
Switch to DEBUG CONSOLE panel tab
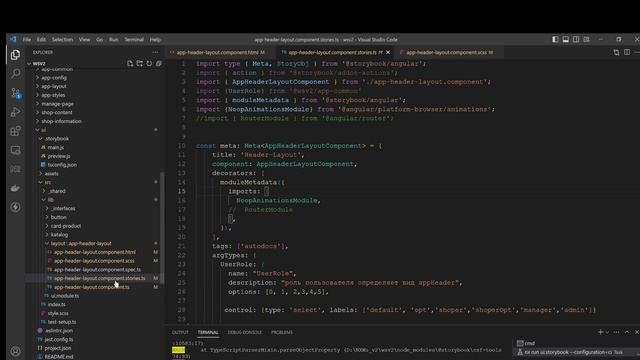tap(244, 332)
